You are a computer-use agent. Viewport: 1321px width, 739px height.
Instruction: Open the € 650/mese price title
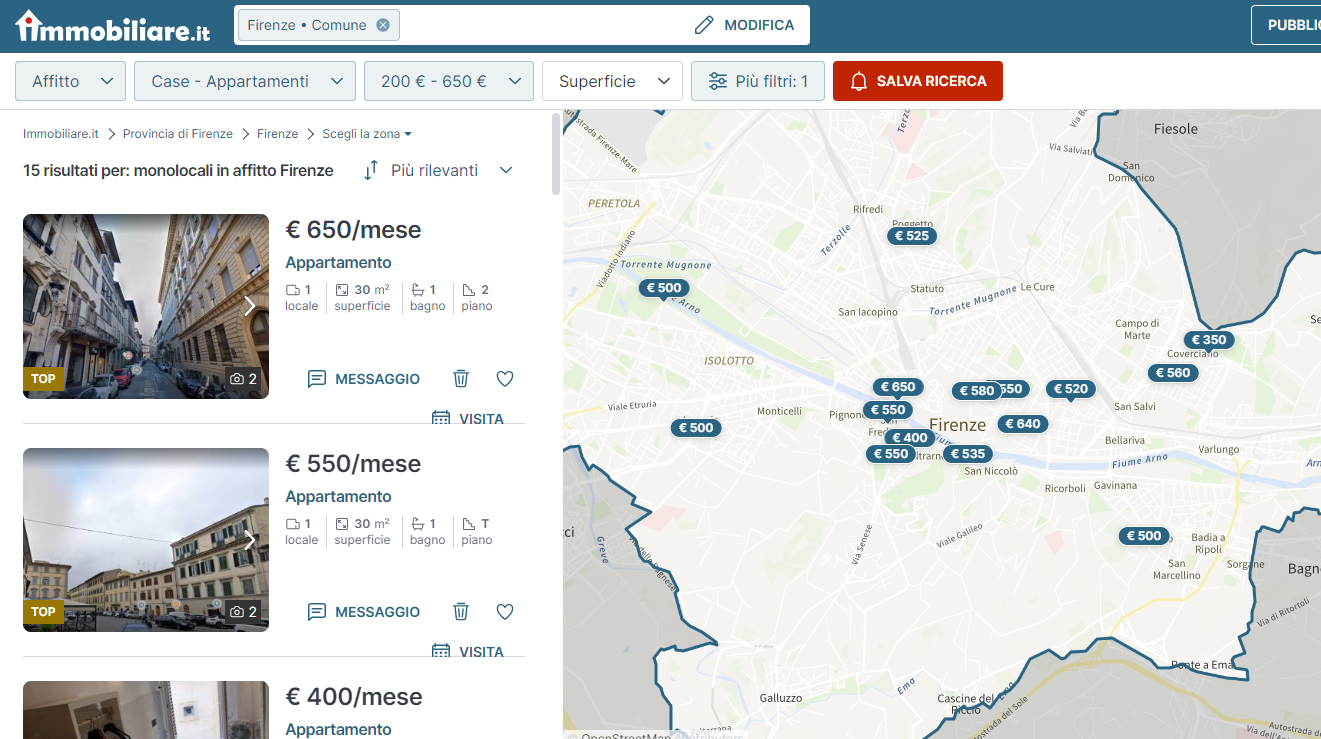click(354, 230)
